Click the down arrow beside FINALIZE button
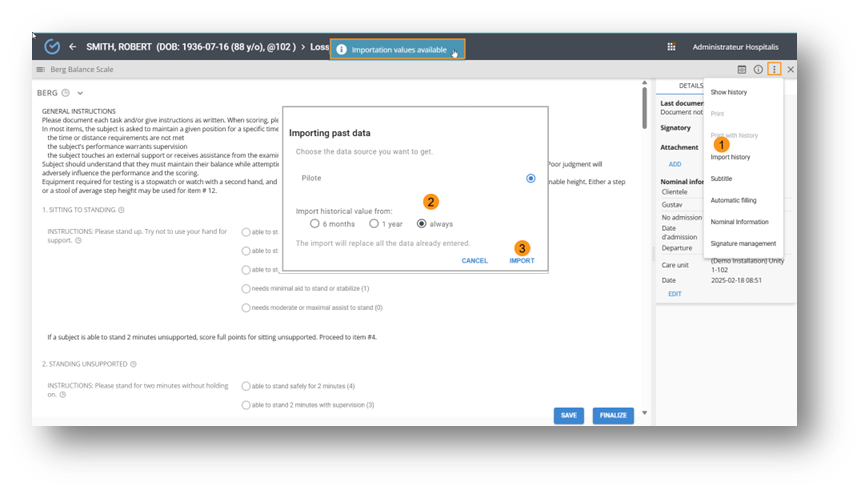 pyautogui.click(x=645, y=414)
